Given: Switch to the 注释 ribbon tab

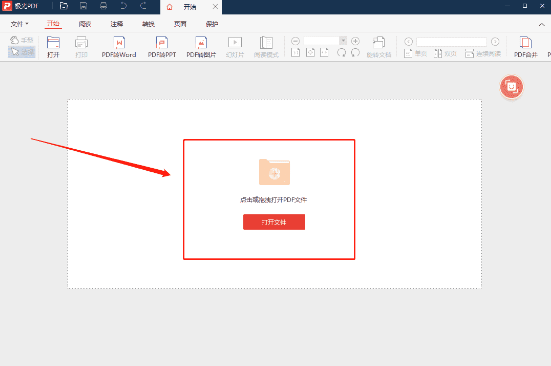Looking at the screenshot, I should 117,24.
